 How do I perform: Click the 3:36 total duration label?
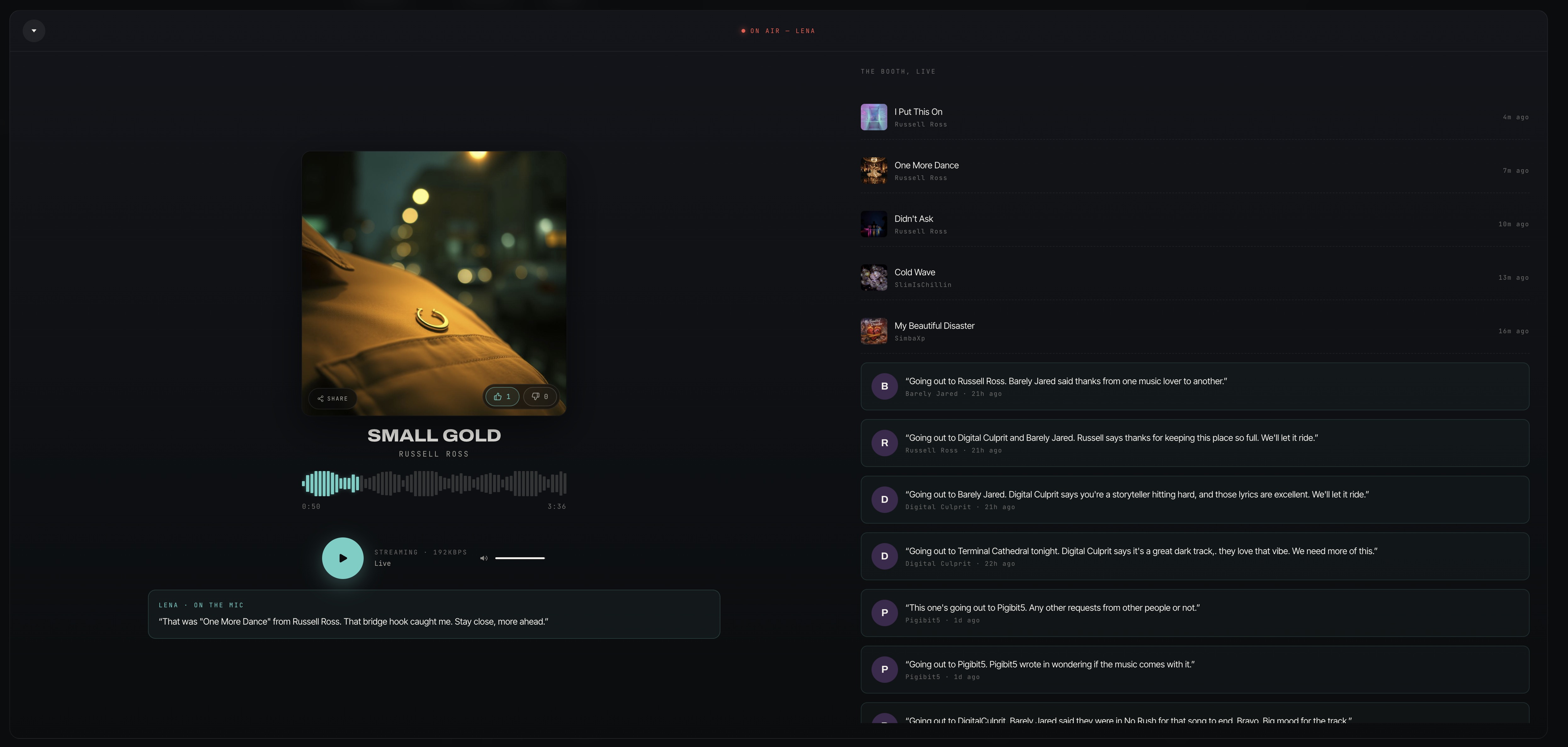[x=556, y=507]
